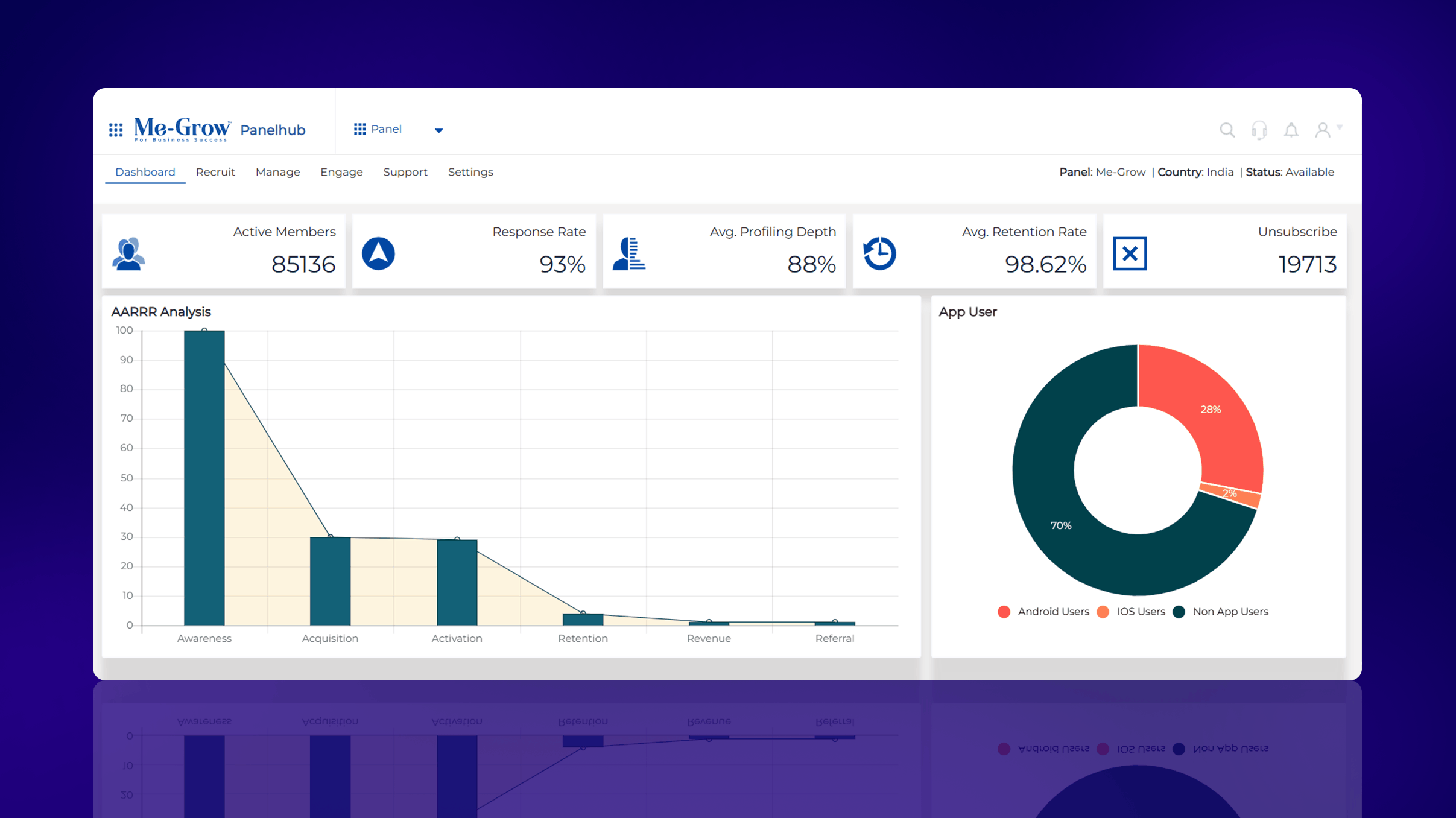Select the Support tab

[405, 172]
